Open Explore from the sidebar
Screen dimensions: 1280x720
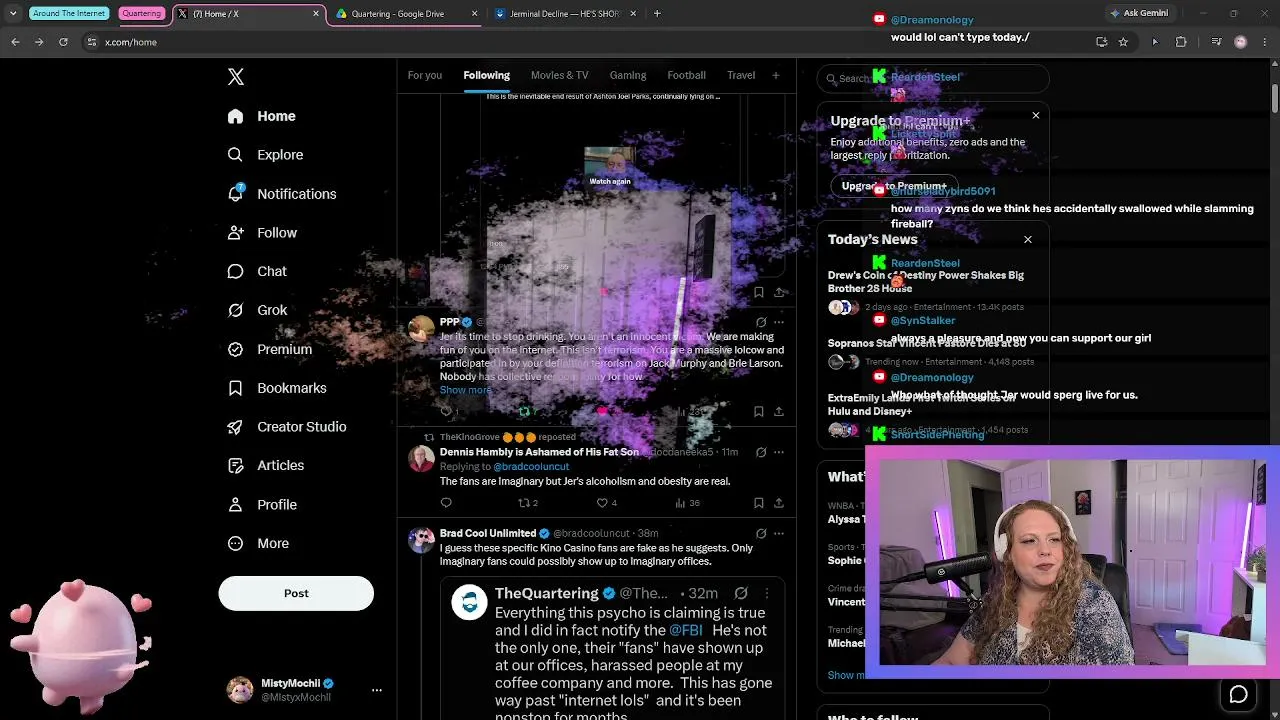[x=265, y=155]
